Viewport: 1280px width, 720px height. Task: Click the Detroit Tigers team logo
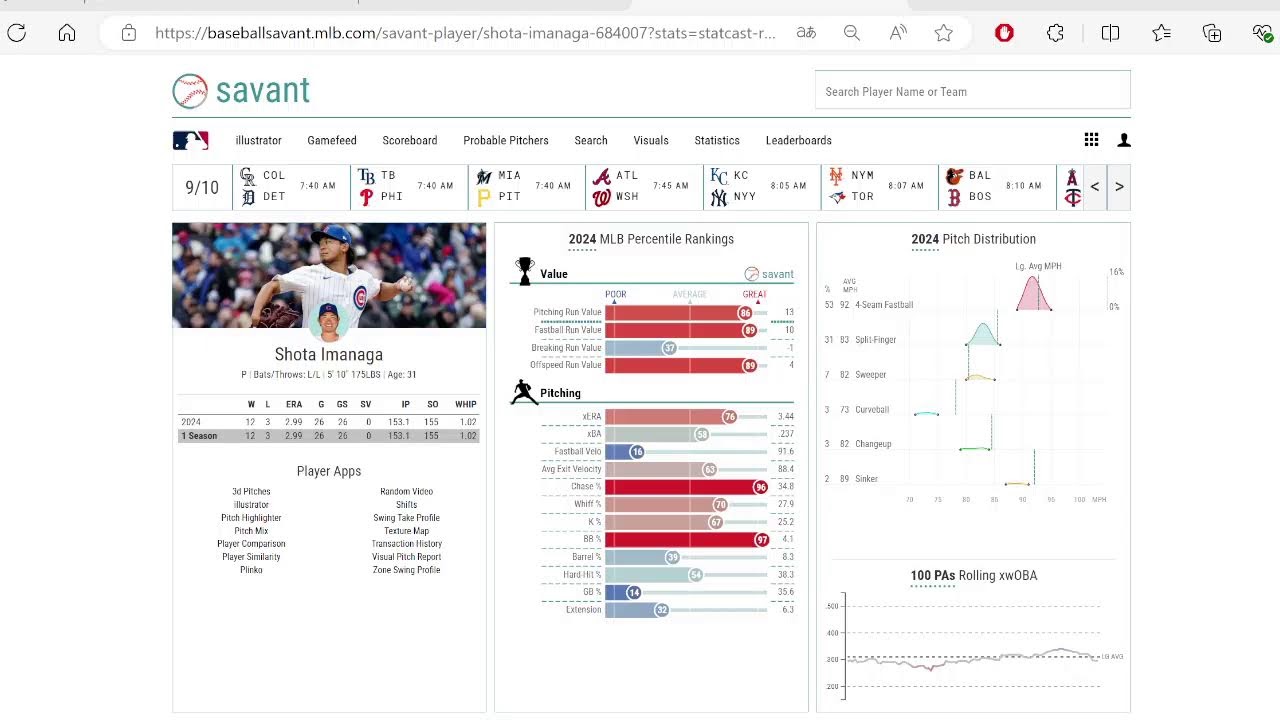(x=249, y=197)
